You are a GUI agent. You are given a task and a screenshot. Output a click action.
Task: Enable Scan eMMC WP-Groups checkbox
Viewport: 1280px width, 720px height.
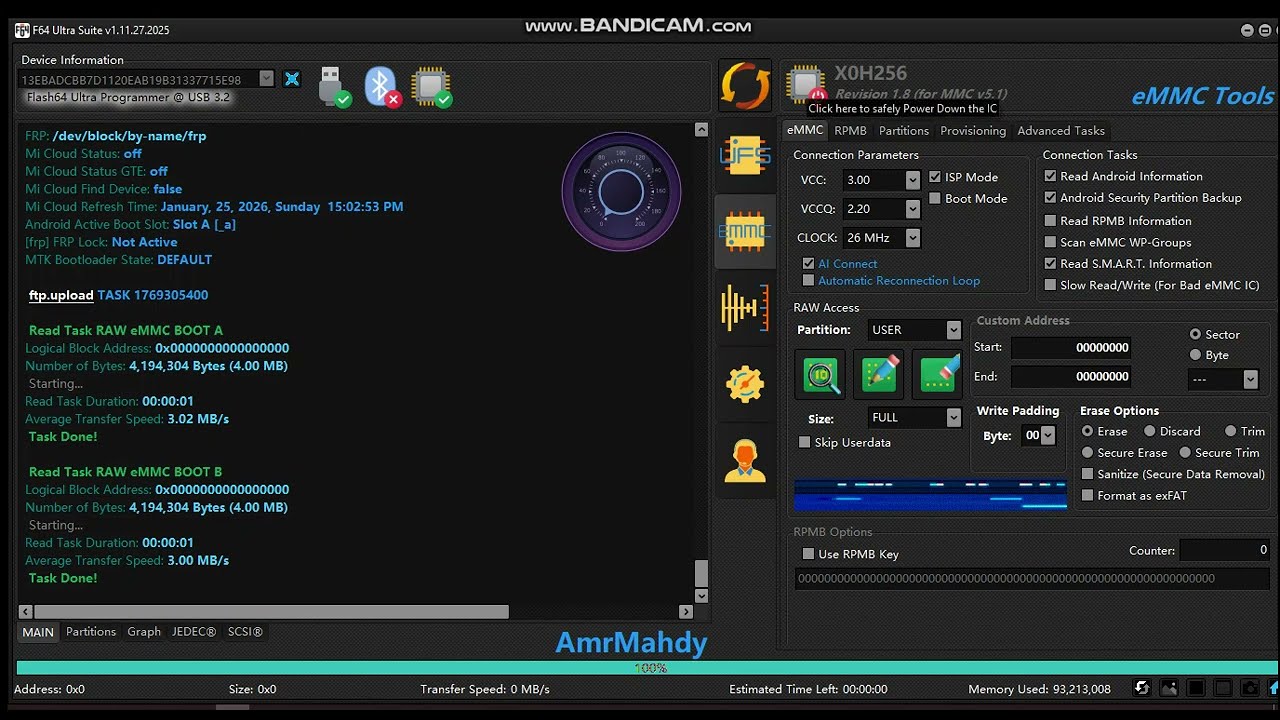point(1050,242)
